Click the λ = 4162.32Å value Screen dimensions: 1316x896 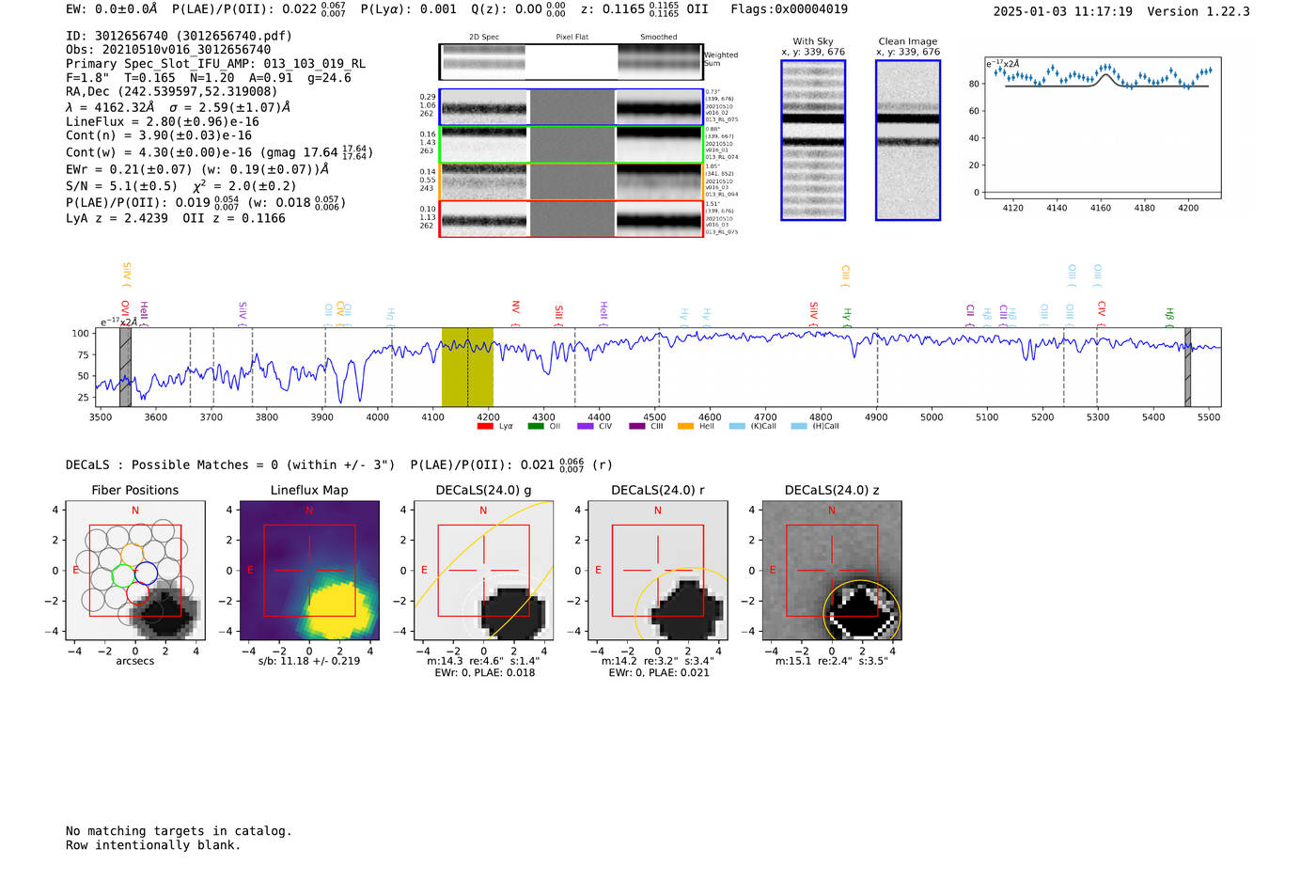coord(110,107)
